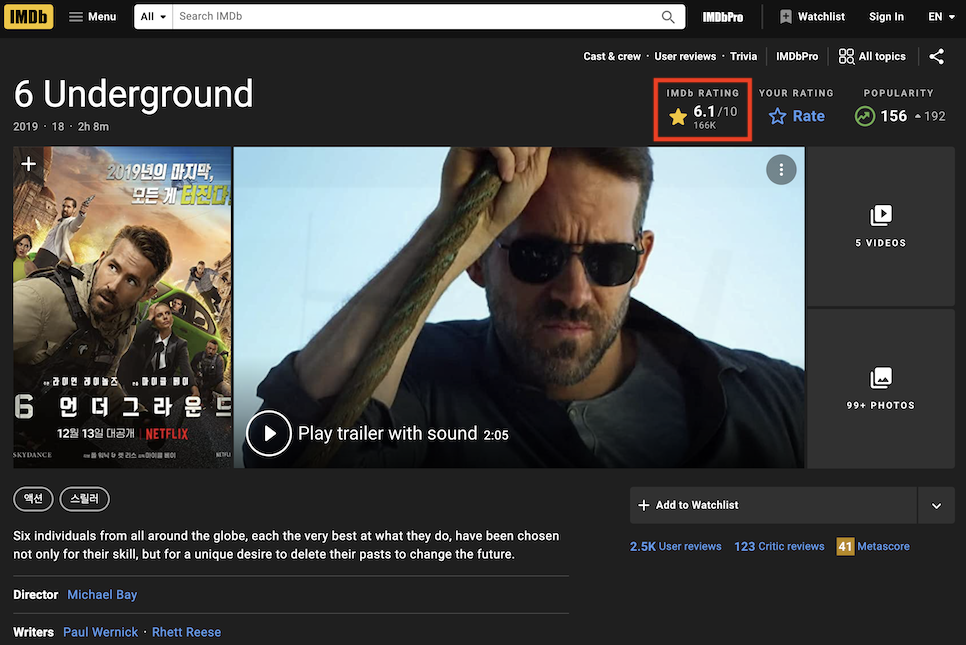Open writer Paul Wernick's page
966x645 pixels.
100,632
